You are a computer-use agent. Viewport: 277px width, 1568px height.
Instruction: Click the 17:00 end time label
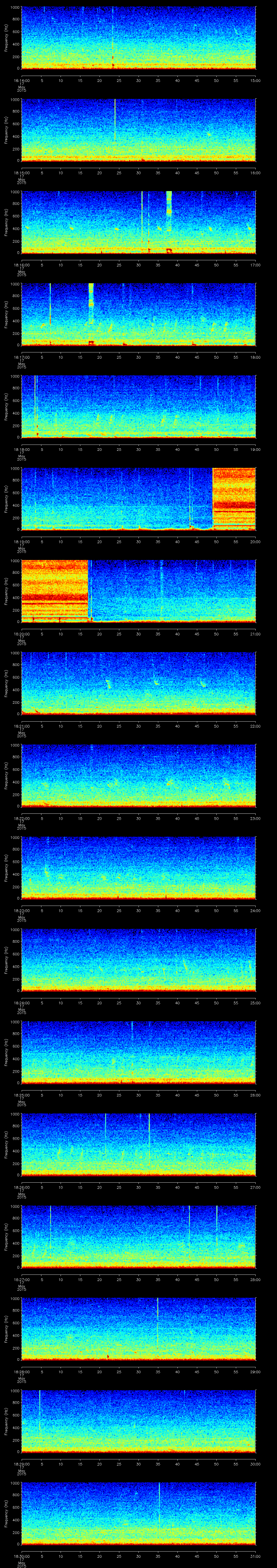click(x=256, y=265)
